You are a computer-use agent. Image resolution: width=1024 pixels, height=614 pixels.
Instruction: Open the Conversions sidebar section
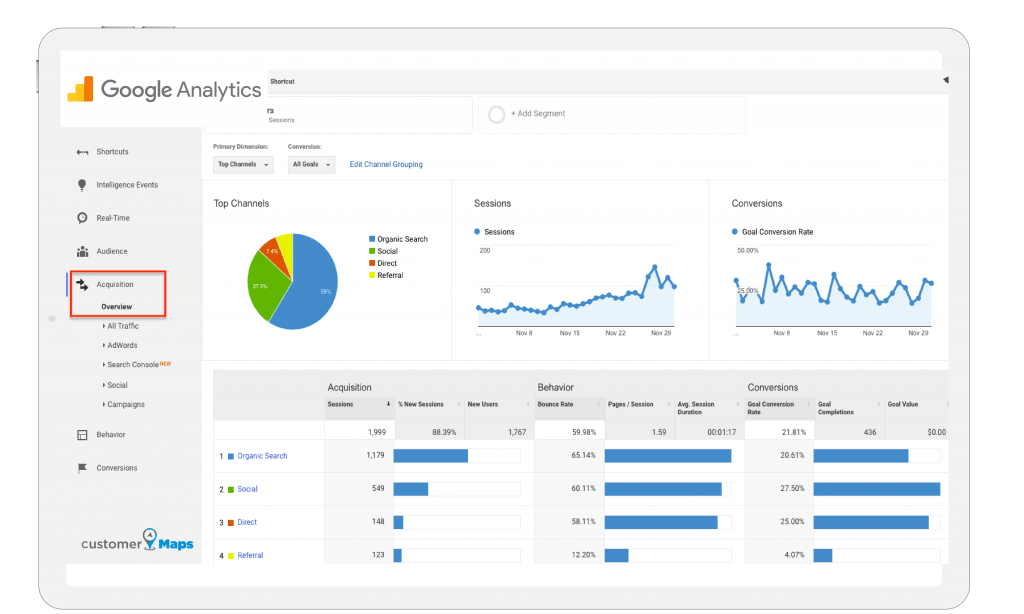[x=117, y=468]
